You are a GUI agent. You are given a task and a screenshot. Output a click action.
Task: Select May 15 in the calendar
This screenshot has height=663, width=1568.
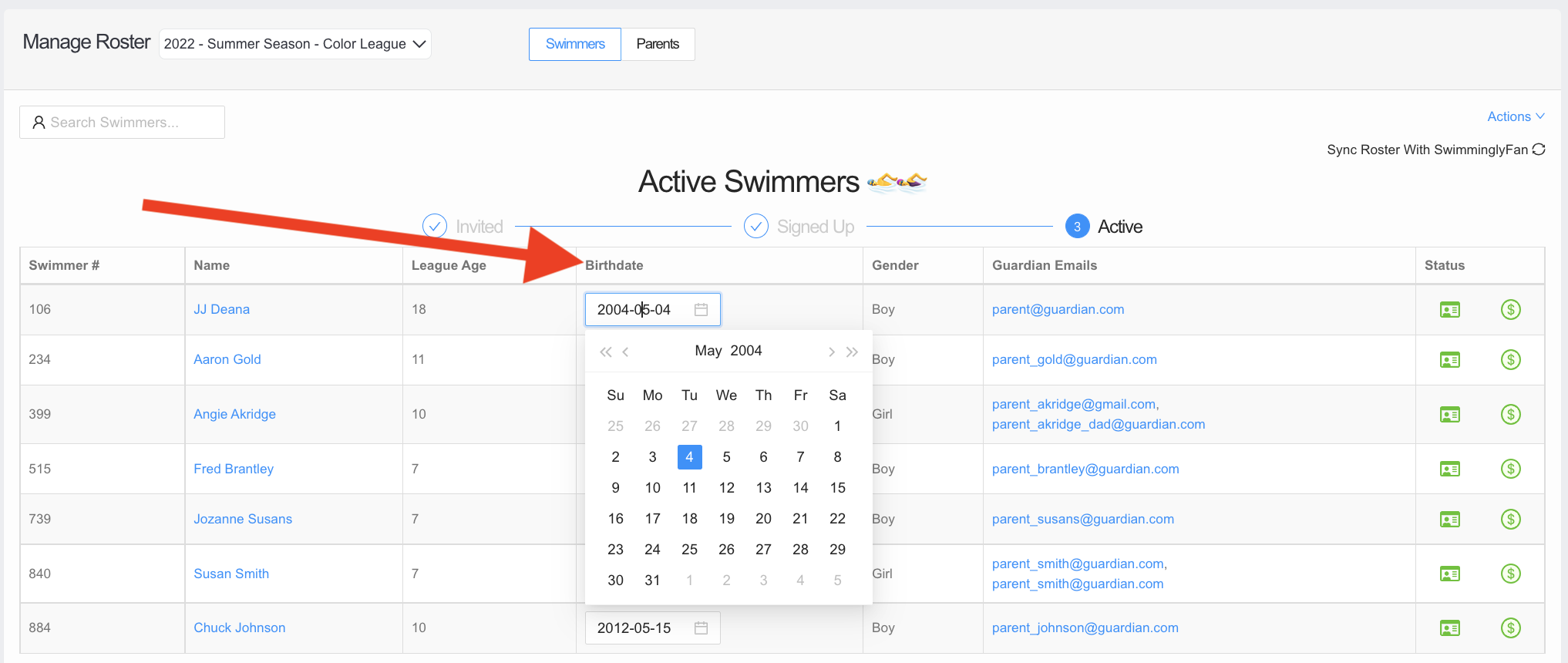837,488
